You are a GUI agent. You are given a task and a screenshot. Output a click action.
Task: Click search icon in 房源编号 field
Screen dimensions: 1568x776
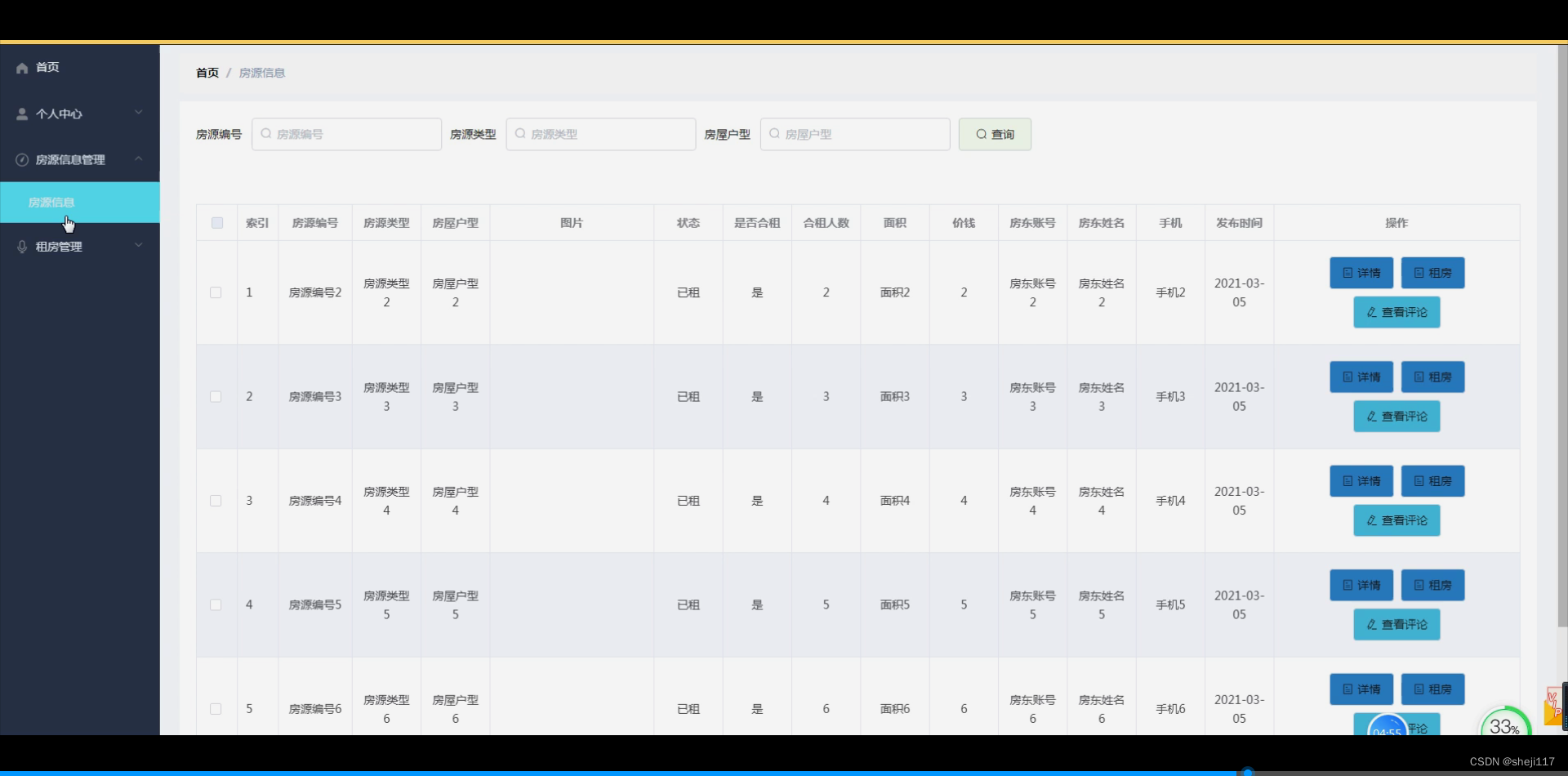pyautogui.click(x=266, y=134)
